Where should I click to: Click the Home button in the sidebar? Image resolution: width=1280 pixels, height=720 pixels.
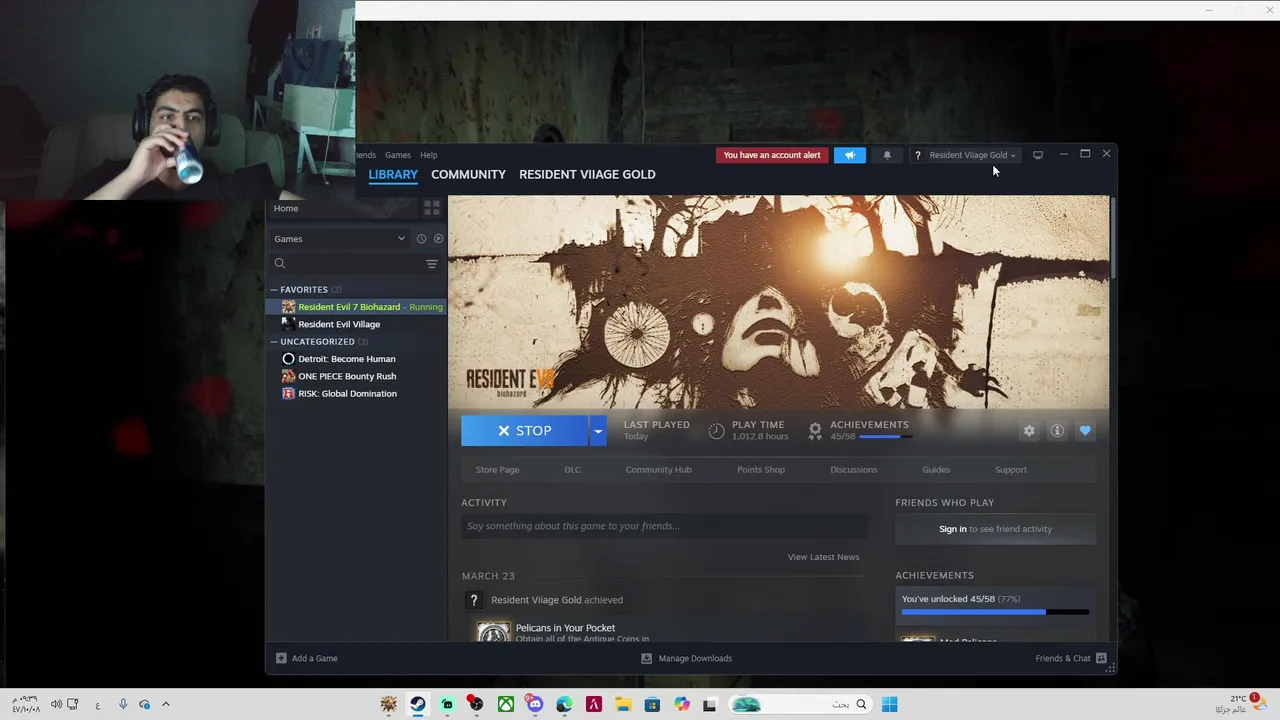point(343,208)
